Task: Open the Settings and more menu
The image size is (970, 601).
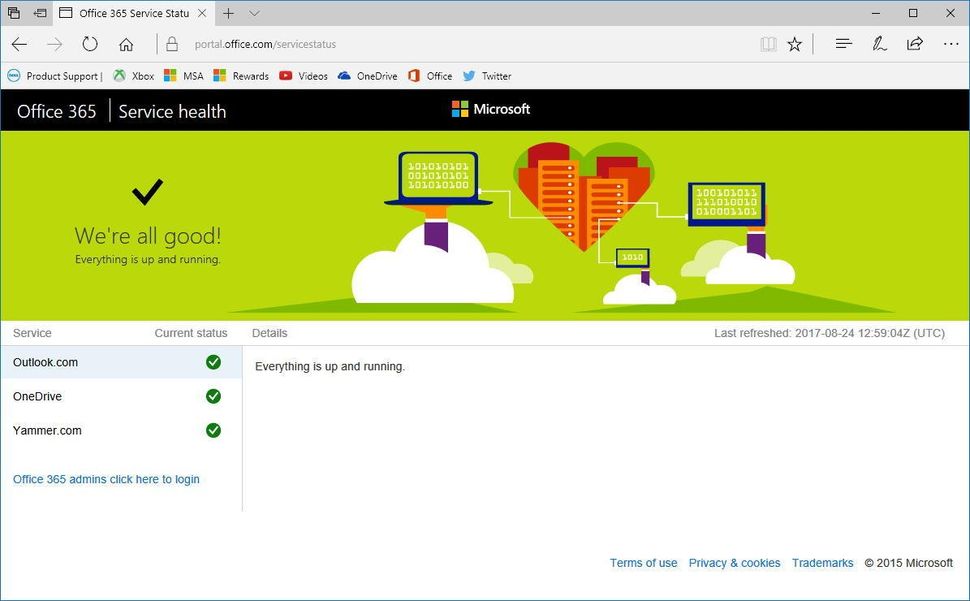Action: point(951,44)
